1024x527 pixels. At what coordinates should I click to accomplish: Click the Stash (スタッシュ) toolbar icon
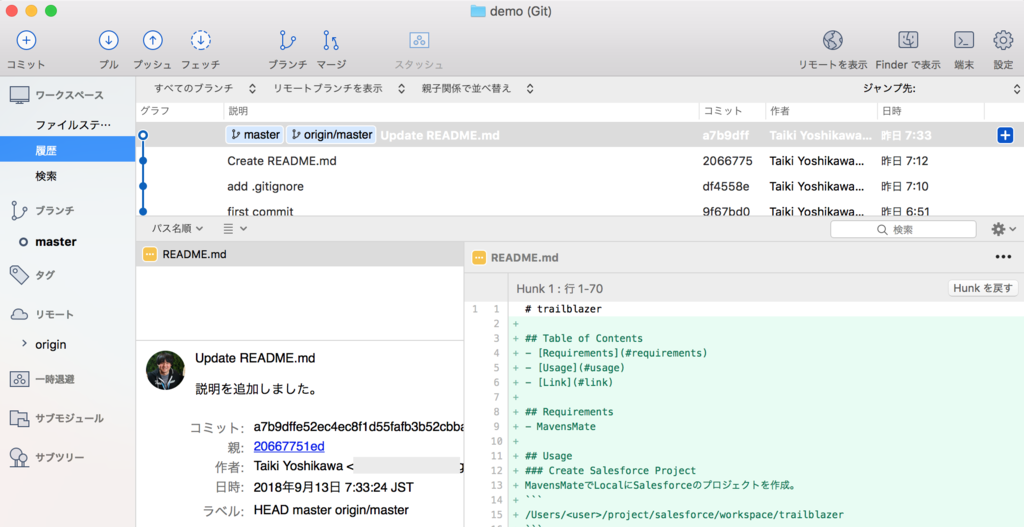419,40
